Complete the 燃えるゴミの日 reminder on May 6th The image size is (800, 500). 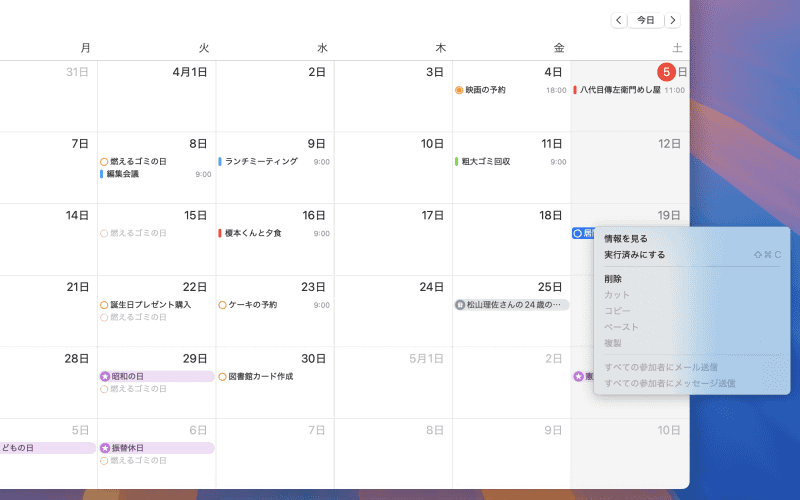(x=104, y=461)
